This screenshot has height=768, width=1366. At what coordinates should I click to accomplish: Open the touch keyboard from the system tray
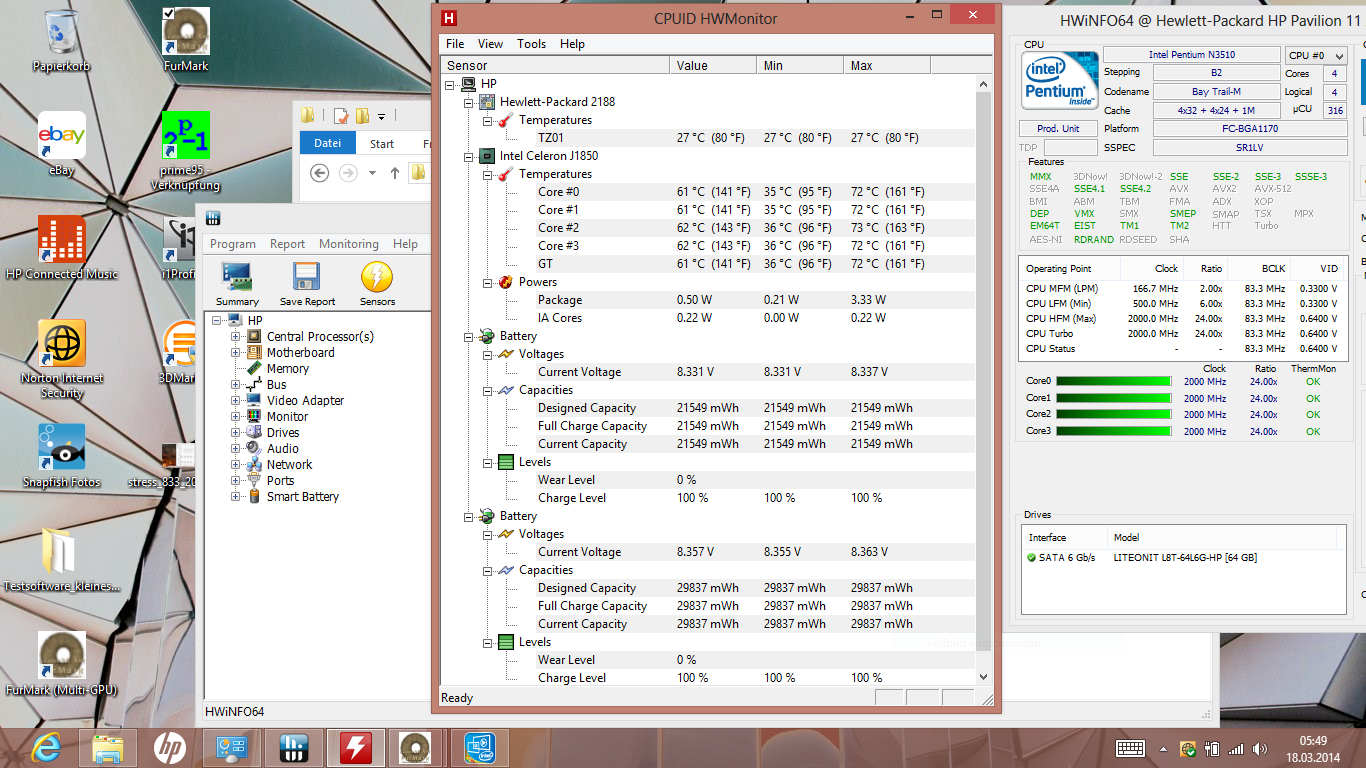click(1130, 748)
